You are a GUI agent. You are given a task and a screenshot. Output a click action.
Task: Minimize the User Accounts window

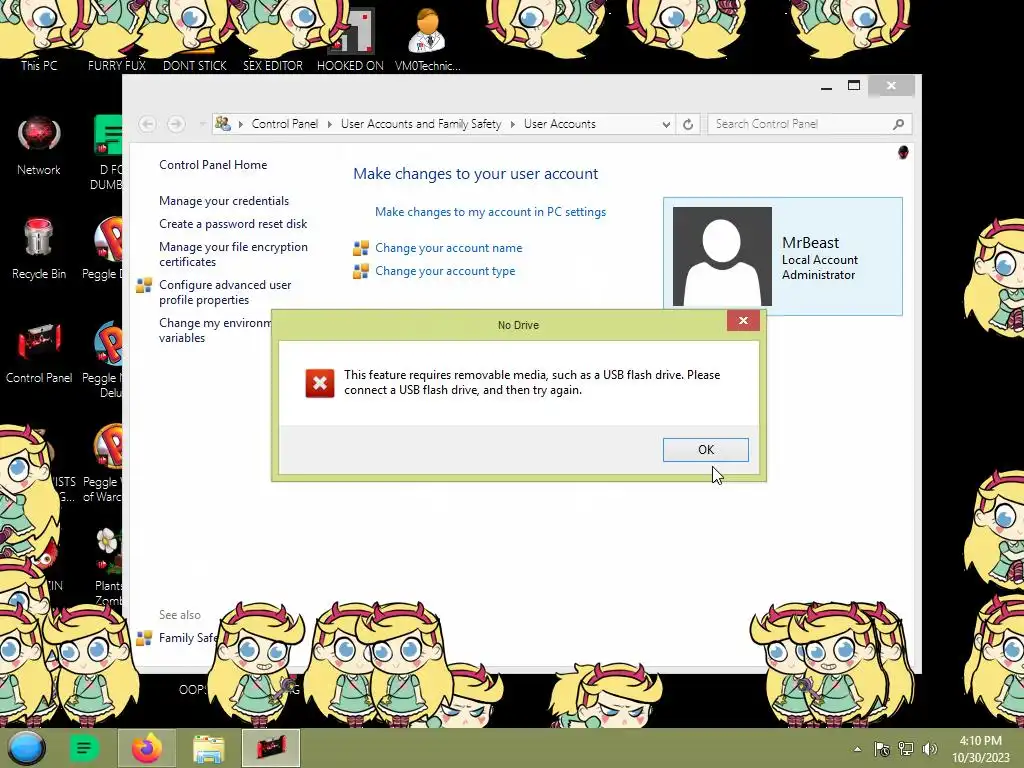(x=827, y=86)
